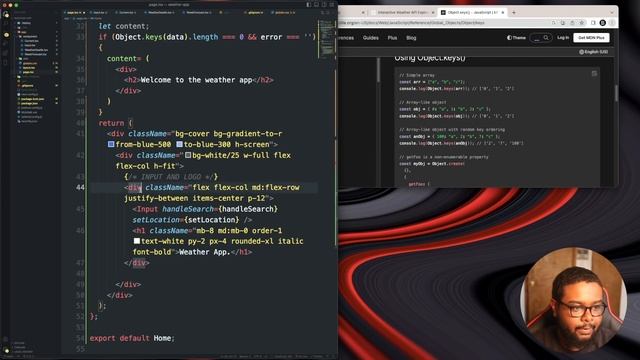Open the English (US) language selector
Image resolution: width=640 pixels, height=360 pixels.
coord(593,52)
